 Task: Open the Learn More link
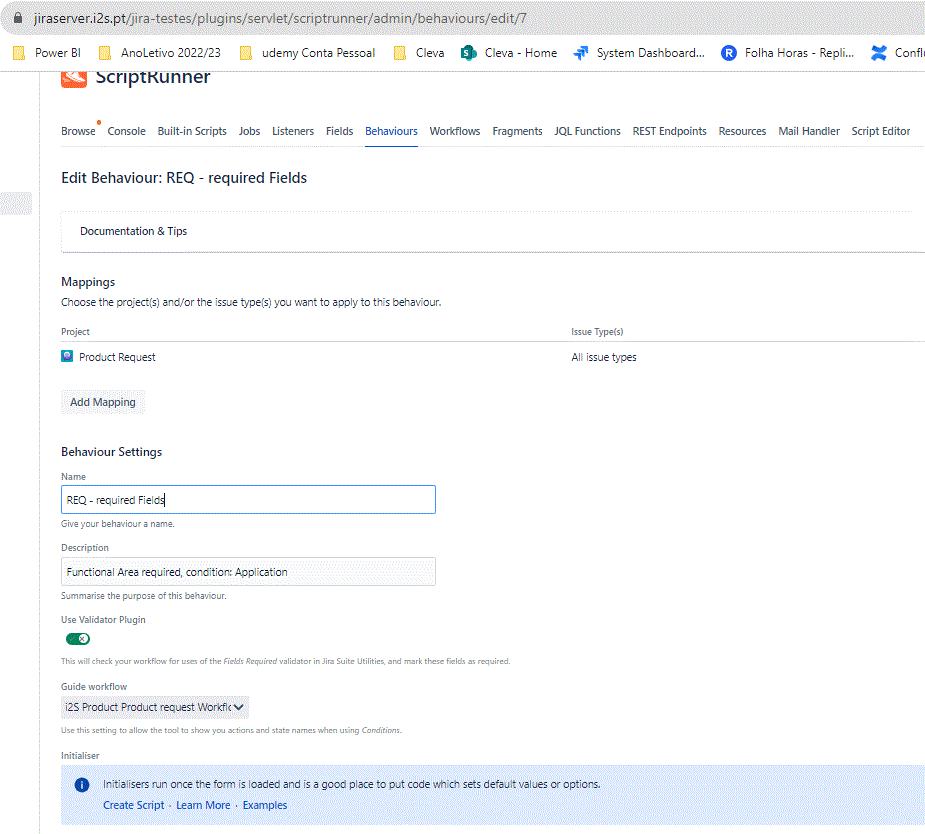(203, 805)
